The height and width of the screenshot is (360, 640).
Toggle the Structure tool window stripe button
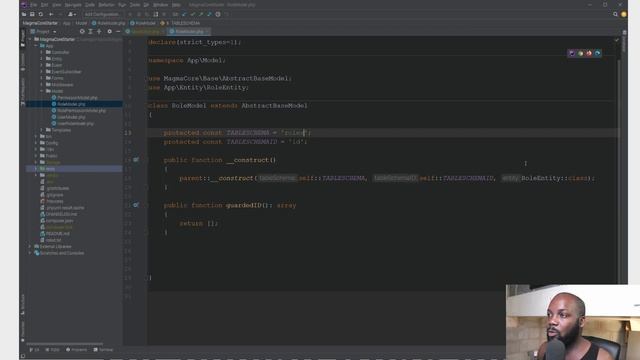[x=22, y=304]
